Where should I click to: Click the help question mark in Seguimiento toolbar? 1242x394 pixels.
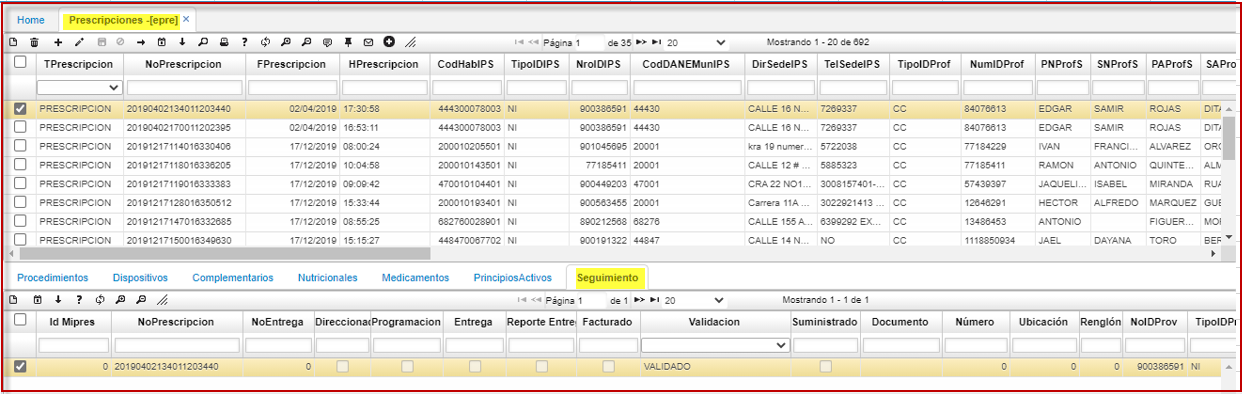click(79, 300)
